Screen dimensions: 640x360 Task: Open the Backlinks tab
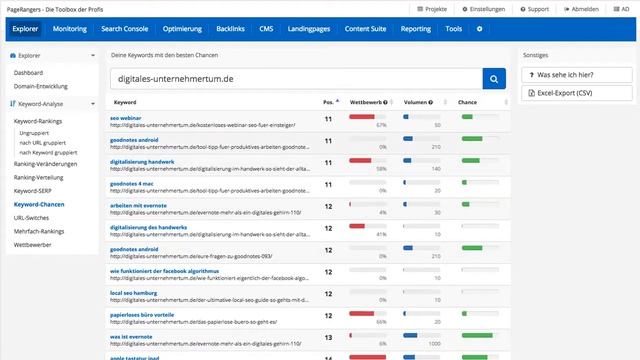(230, 29)
